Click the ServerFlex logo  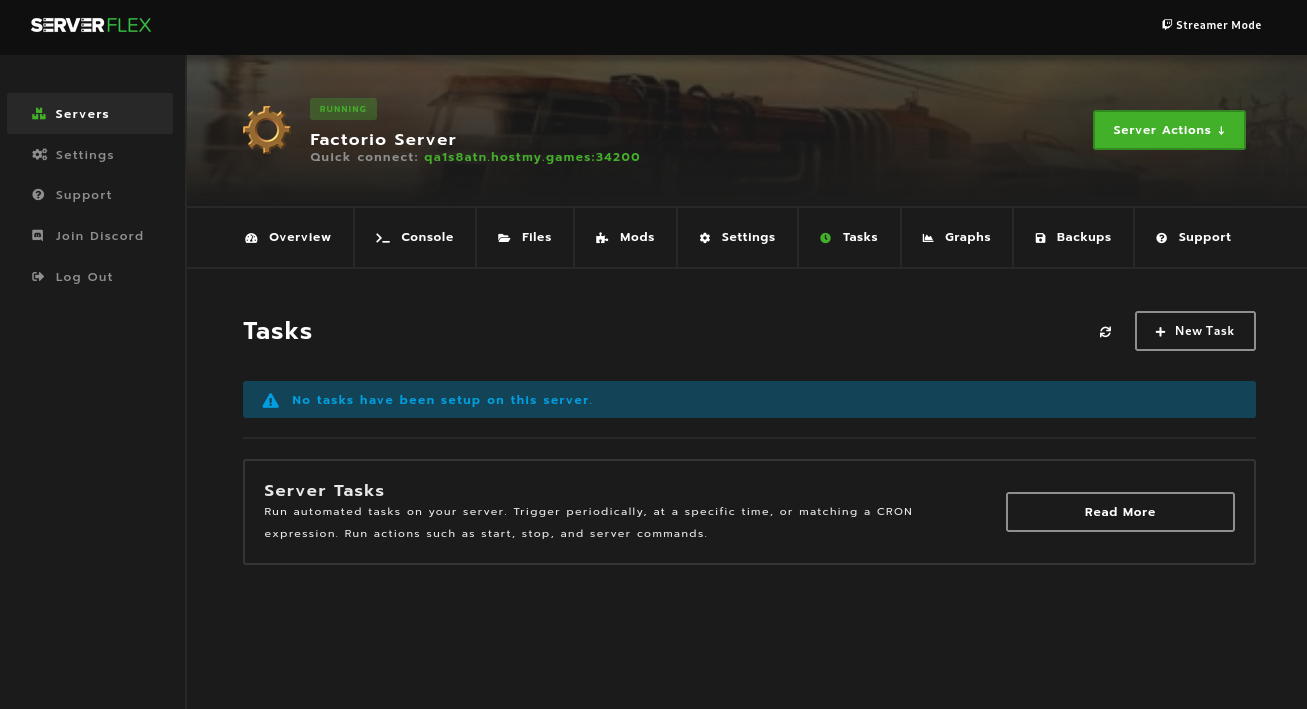tap(91, 25)
